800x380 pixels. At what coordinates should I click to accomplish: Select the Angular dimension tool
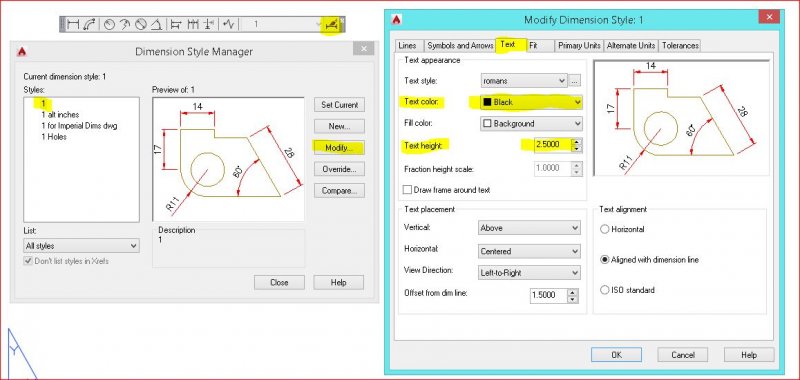coord(157,24)
